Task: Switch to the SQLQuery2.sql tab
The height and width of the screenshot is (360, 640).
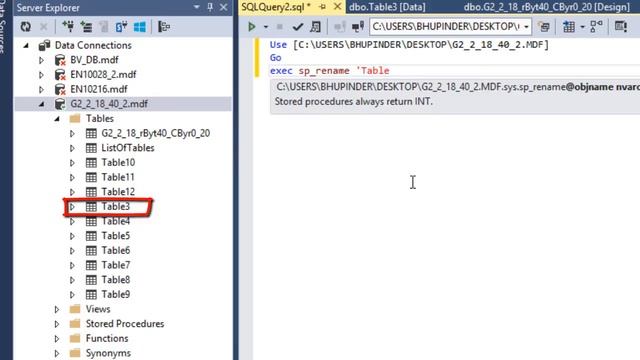Action: coord(276,7)
